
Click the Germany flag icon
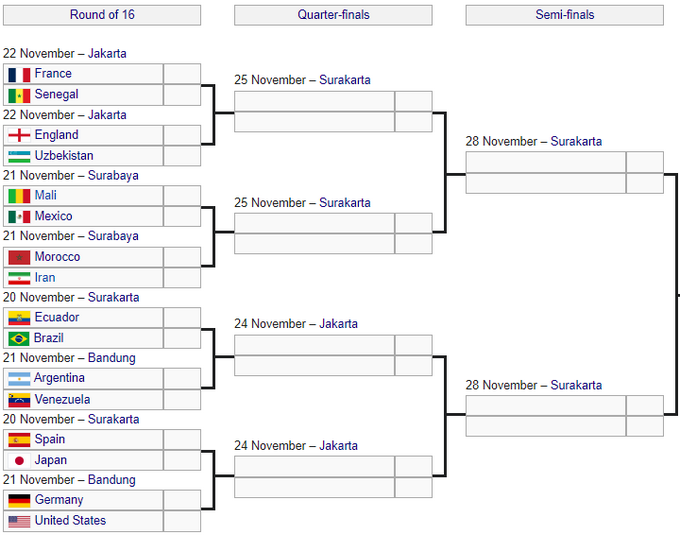tap(18, 500)
